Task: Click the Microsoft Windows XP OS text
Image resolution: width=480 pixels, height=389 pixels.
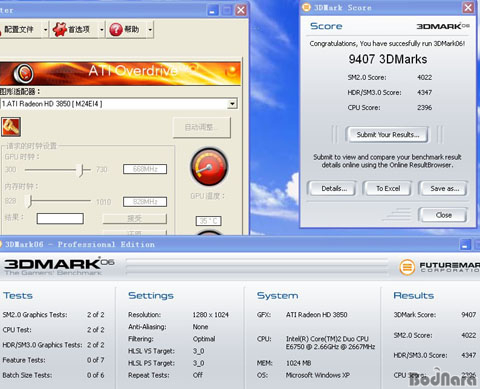Action: click(317, 375)
